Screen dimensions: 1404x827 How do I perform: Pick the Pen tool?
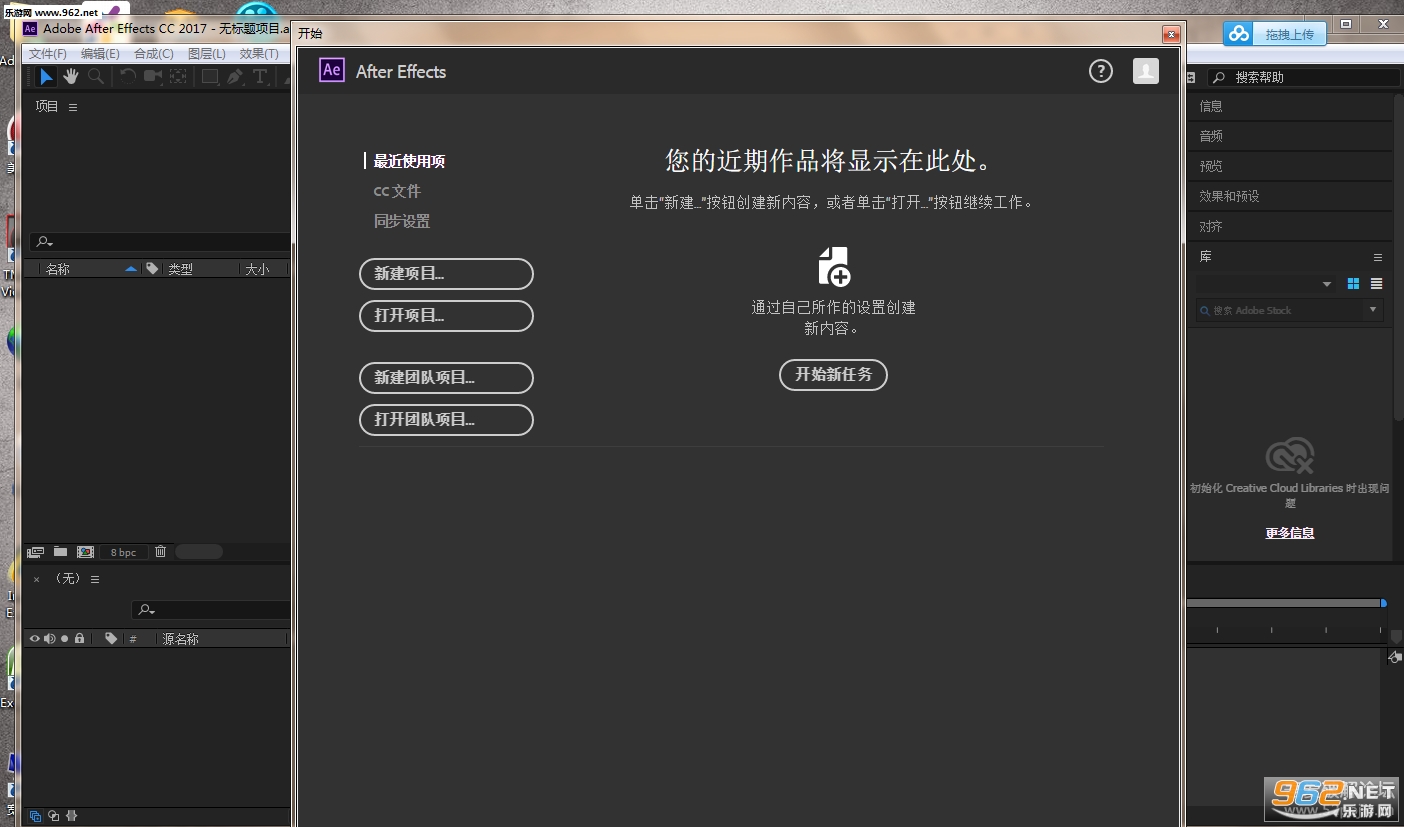(235, 77)
